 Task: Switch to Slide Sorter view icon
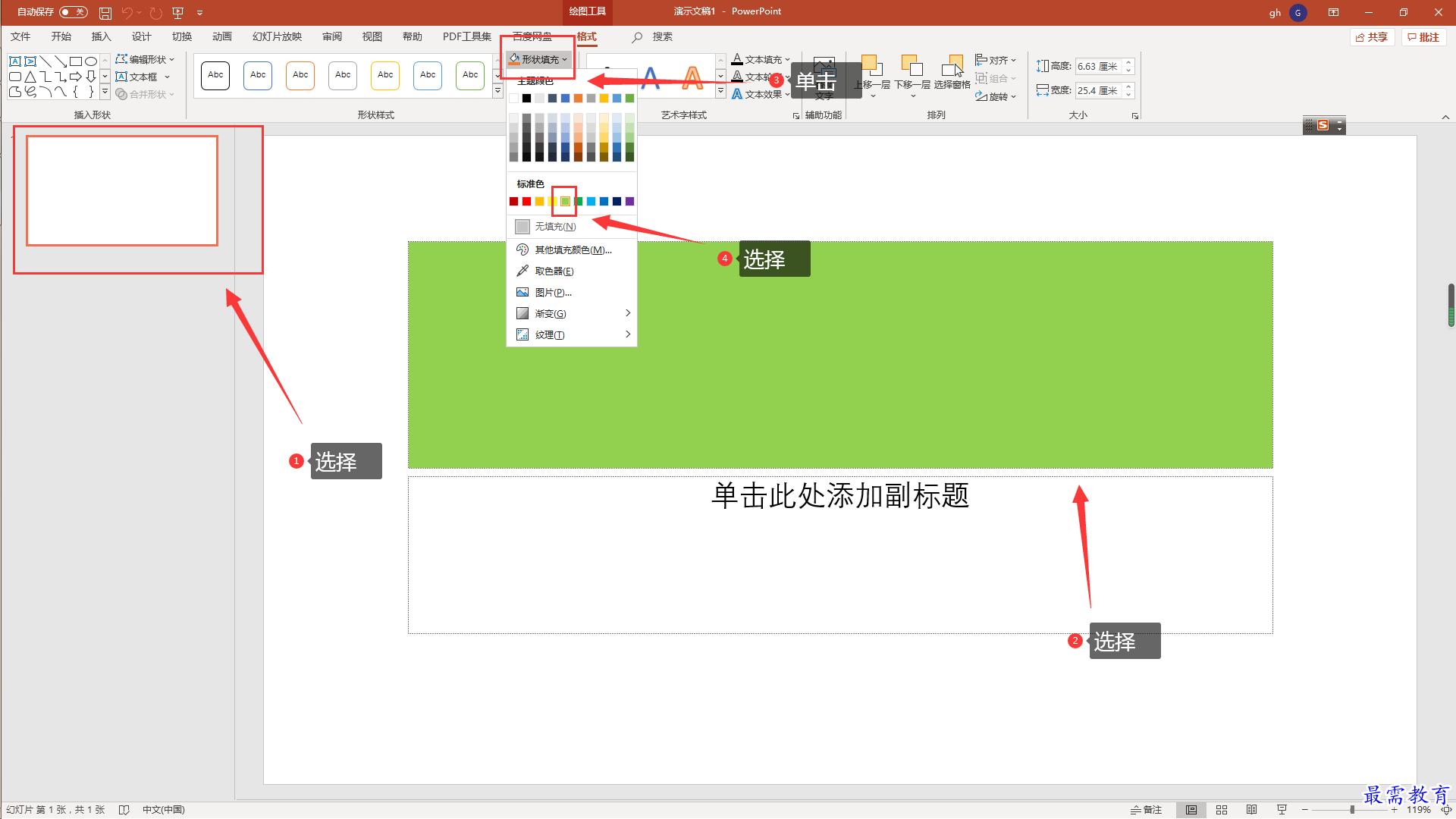(x=1222, y=810)
